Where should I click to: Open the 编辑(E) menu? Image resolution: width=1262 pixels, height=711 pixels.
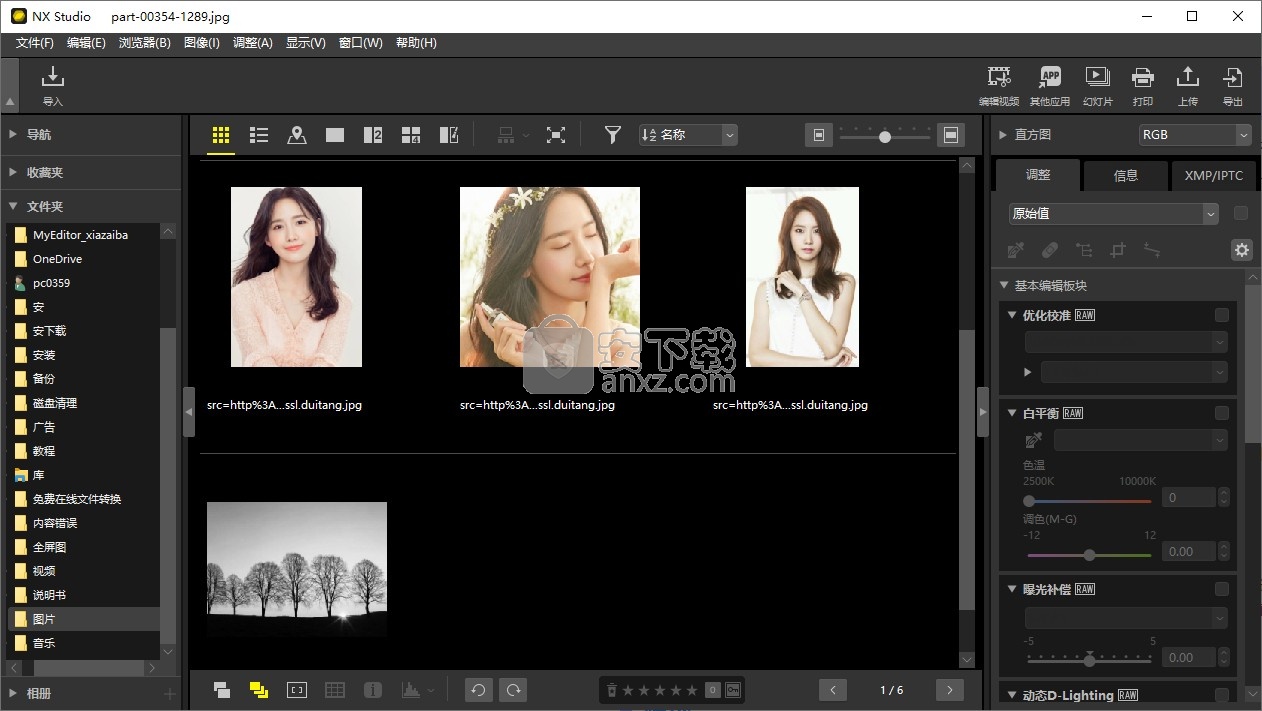click(86, 43)
